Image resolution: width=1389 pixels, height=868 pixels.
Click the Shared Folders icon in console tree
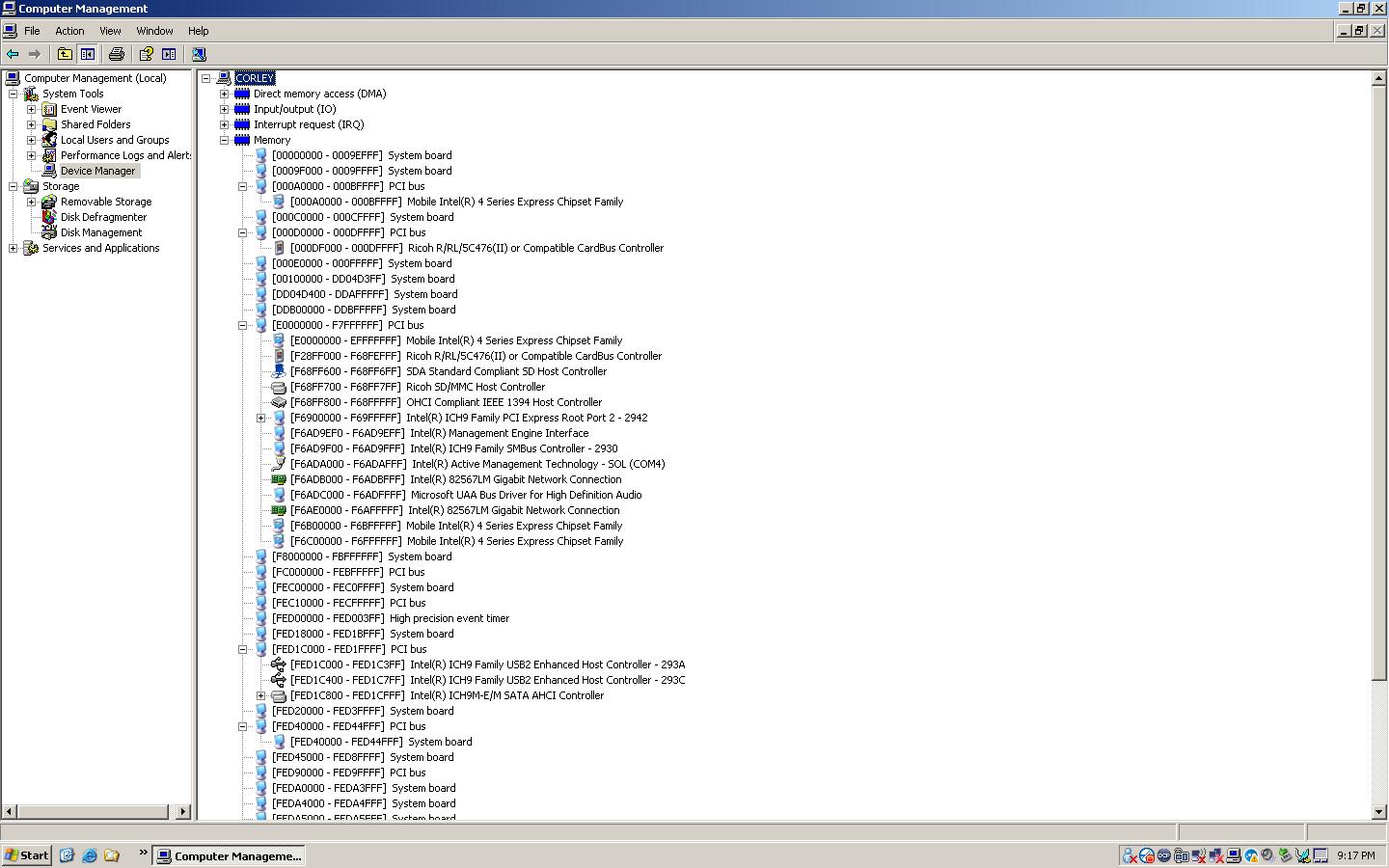point(49,124)
